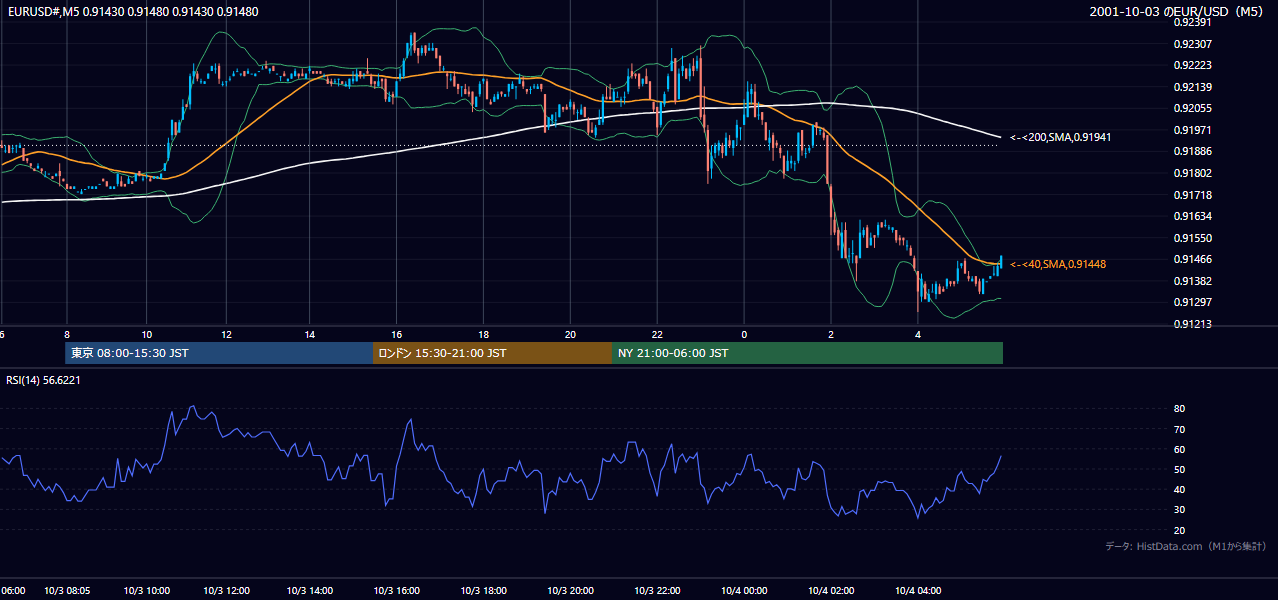The height and width of the screenshot is (600, 1278).
Task: Click the time label 10/3 12:00
Action: point(225,591)
